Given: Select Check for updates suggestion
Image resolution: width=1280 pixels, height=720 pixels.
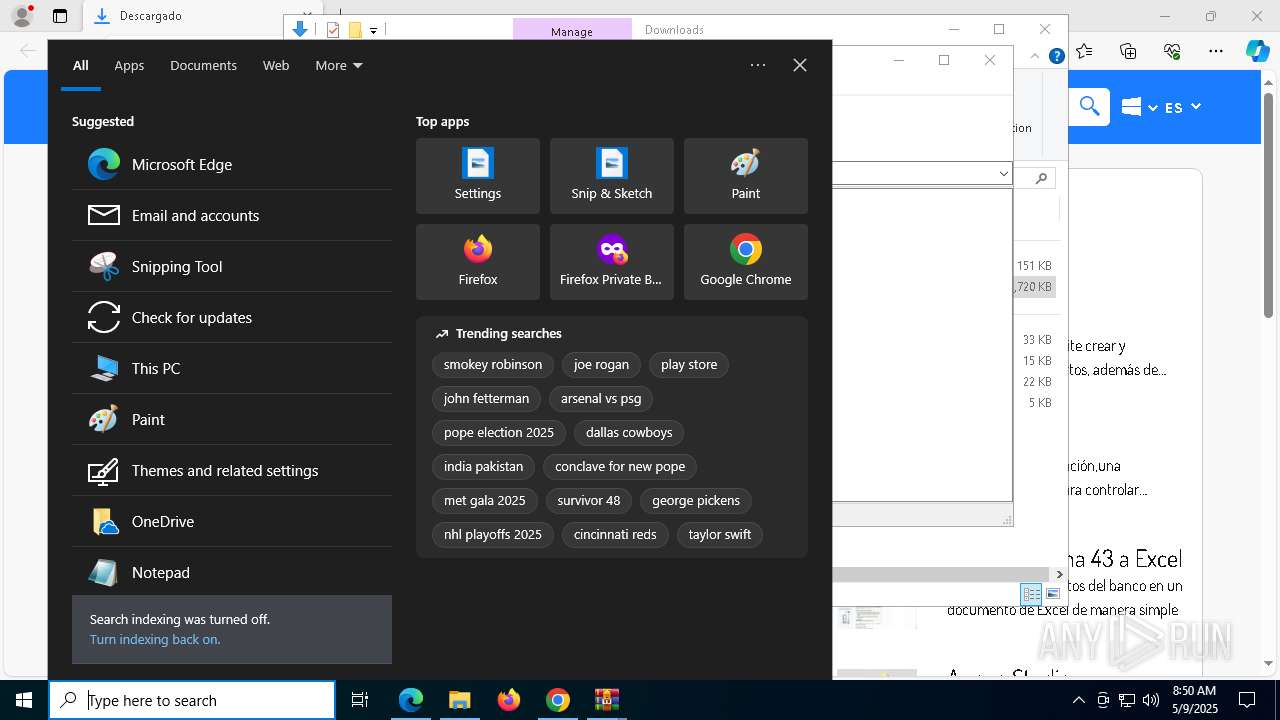Looking at the screenshot, I should coord(232,317).
